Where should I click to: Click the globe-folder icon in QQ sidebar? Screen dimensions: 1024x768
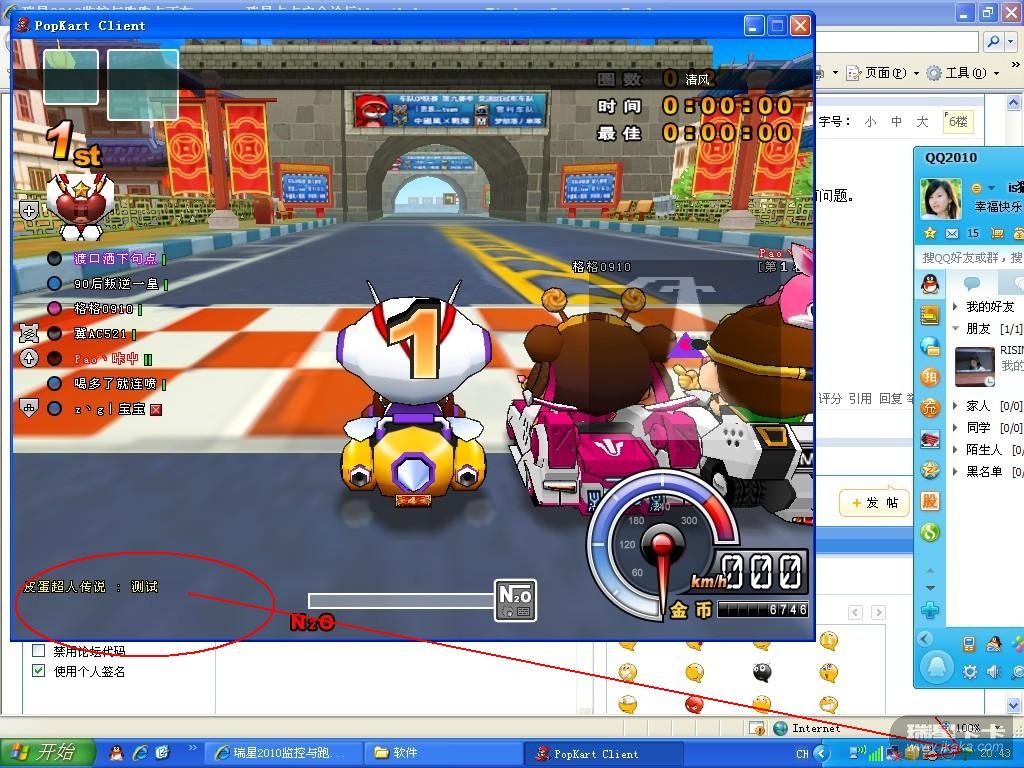[x=930, y=346]
